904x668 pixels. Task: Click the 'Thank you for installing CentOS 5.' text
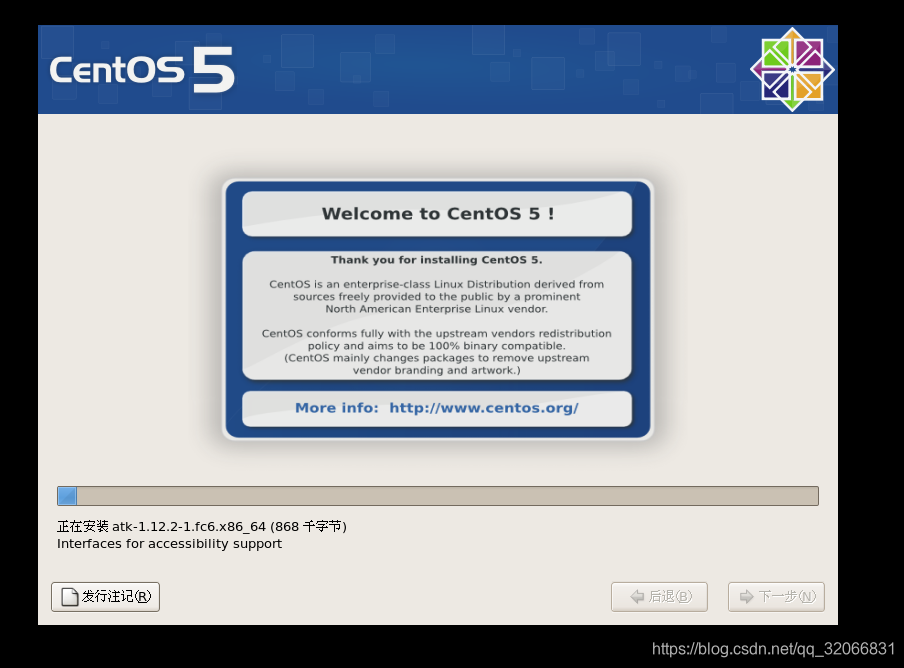(x=436, y=260)
